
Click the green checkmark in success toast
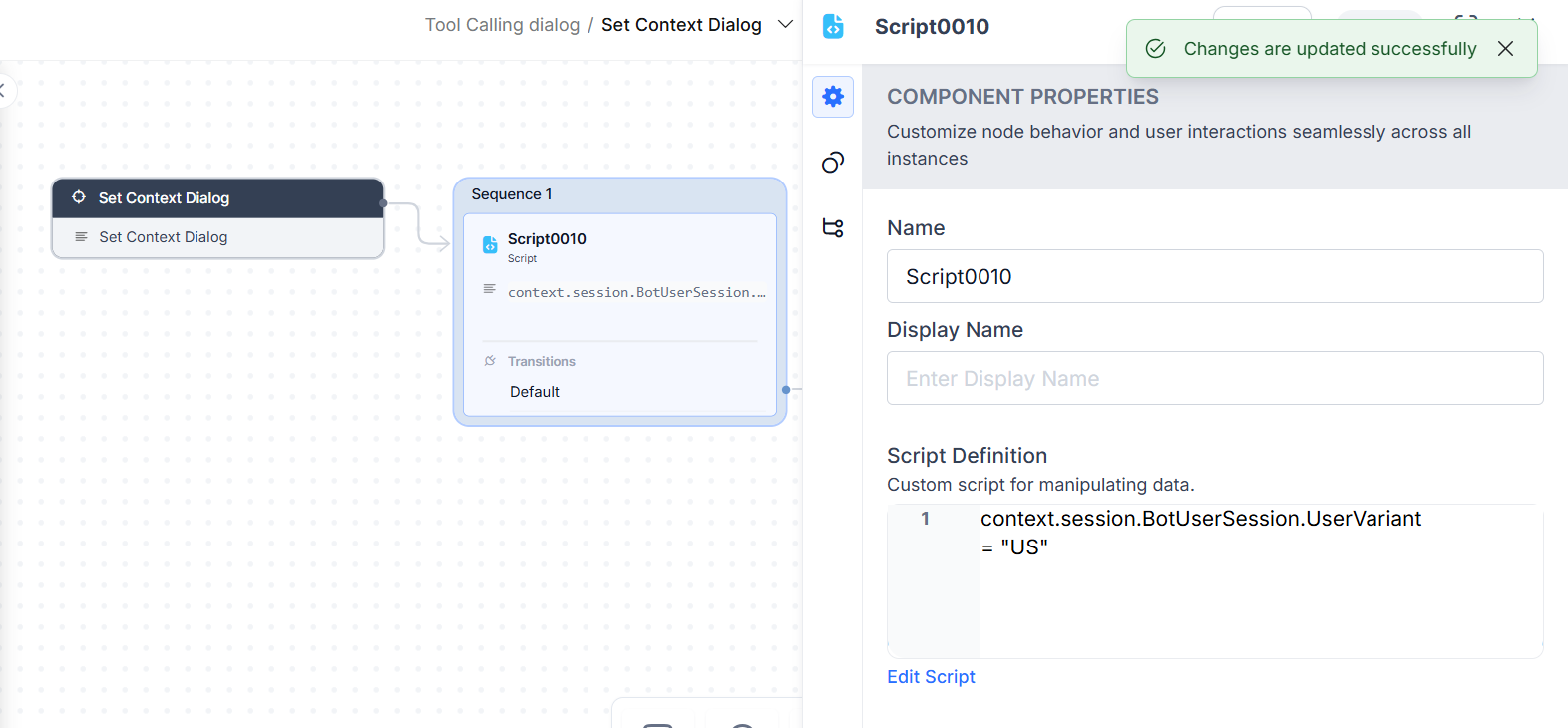(1156, 49)
